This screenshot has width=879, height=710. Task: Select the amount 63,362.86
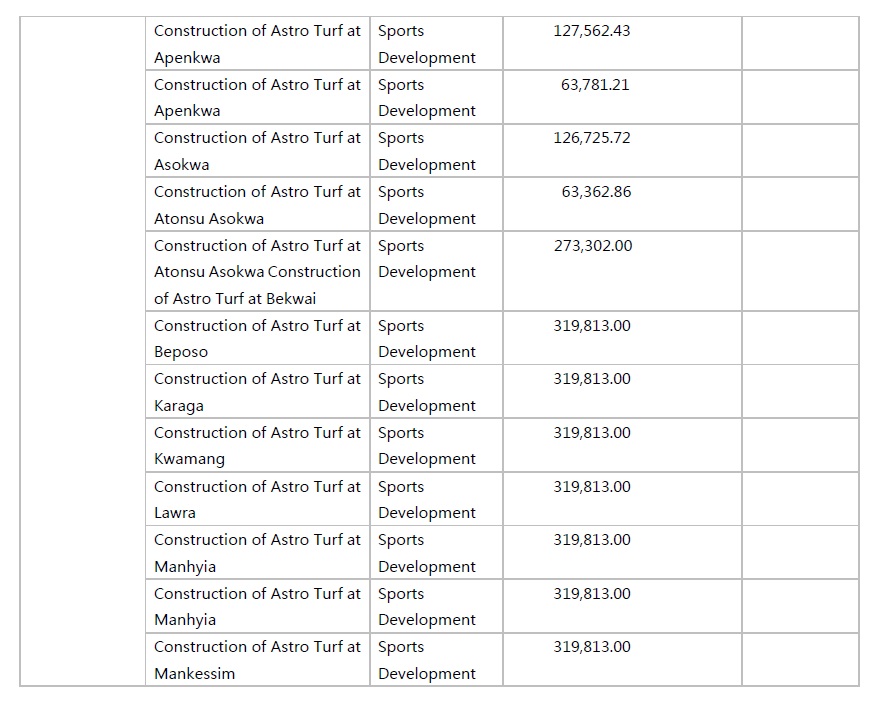click(596, 192)
